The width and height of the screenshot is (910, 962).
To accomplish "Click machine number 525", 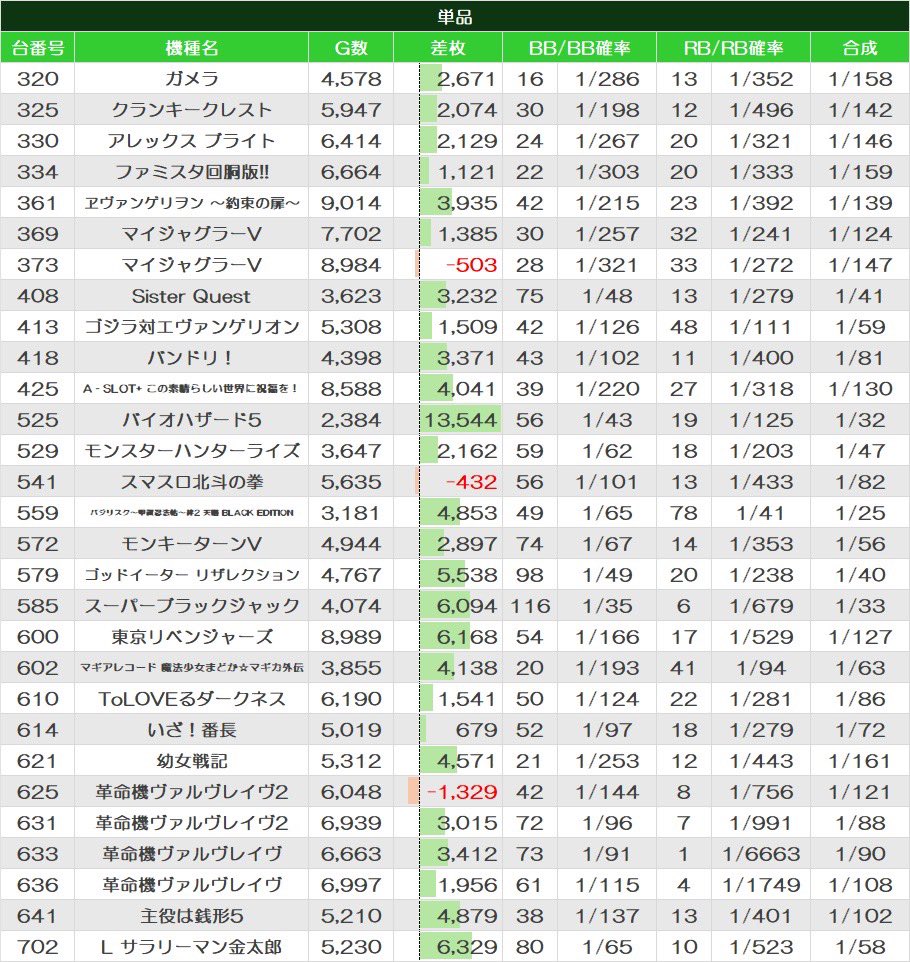I will (x=37, y=420).
